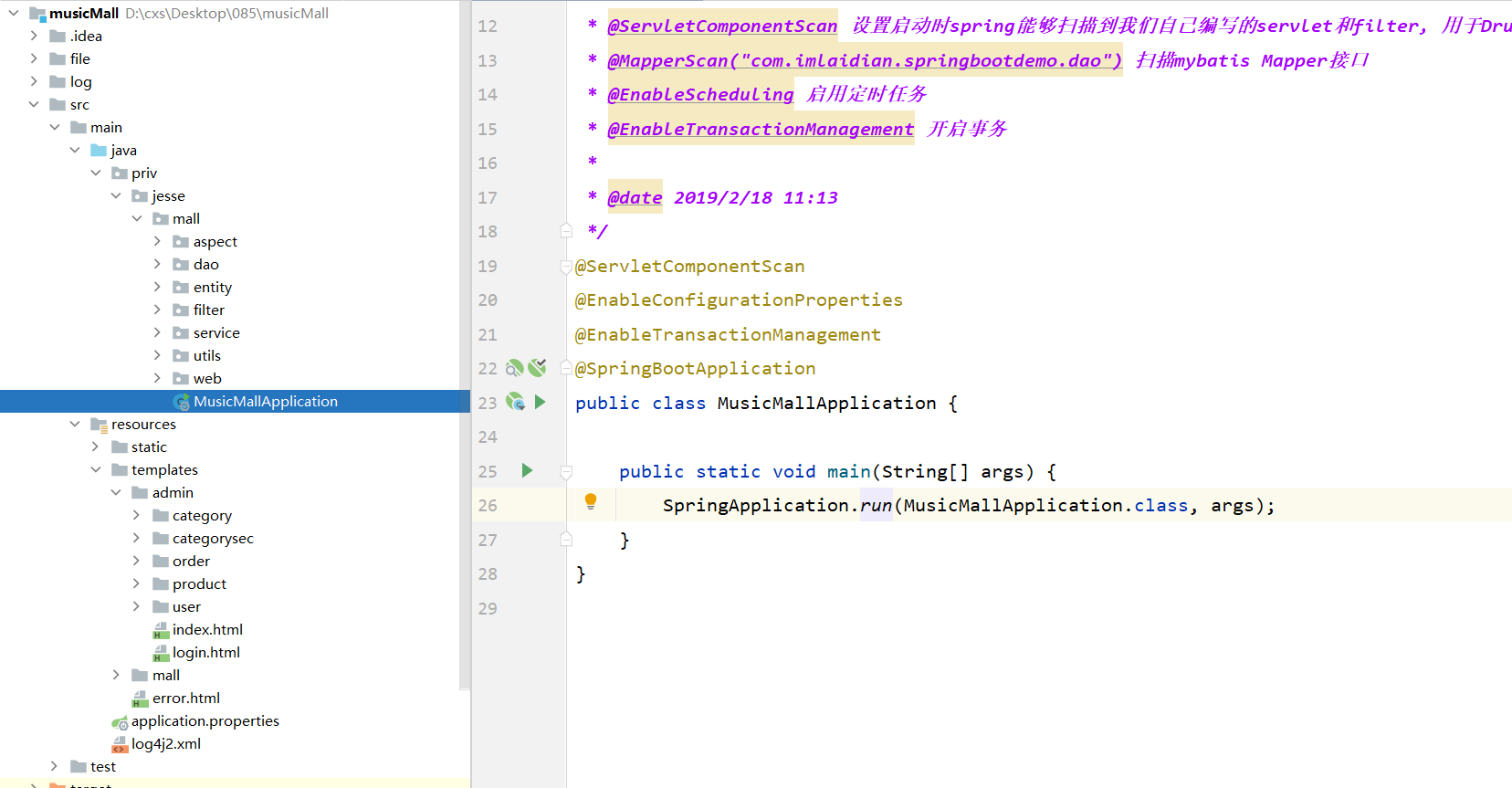Select the login.html file icon

[161, 653]
